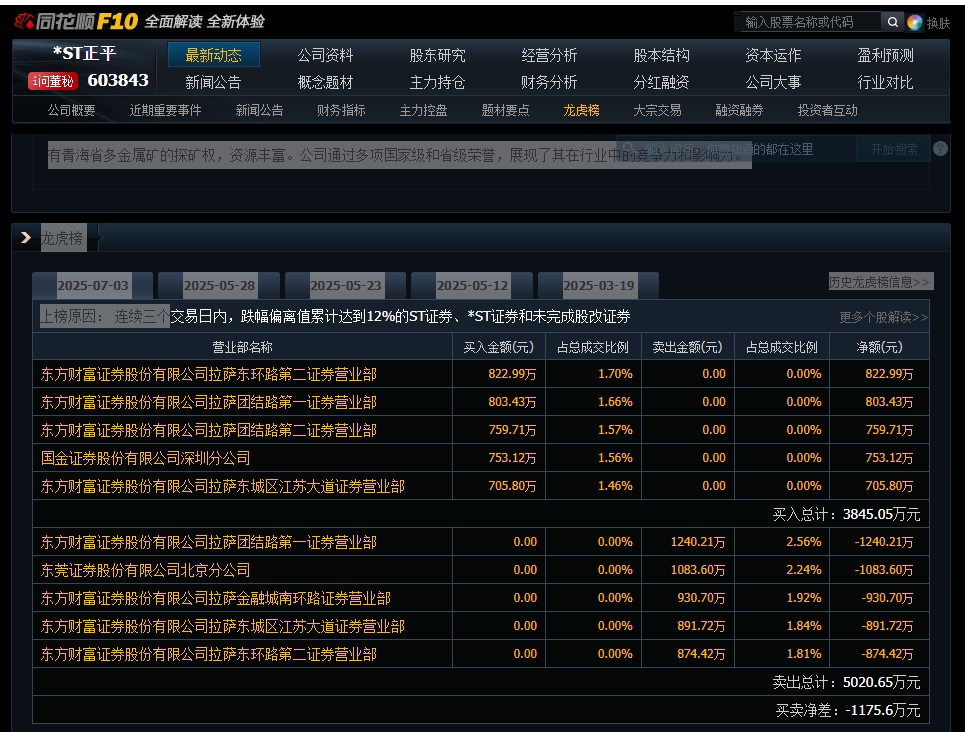Click the 净额(元) column header
The height and width of the screenshot is (732, 965).
(x=879, y=347)
